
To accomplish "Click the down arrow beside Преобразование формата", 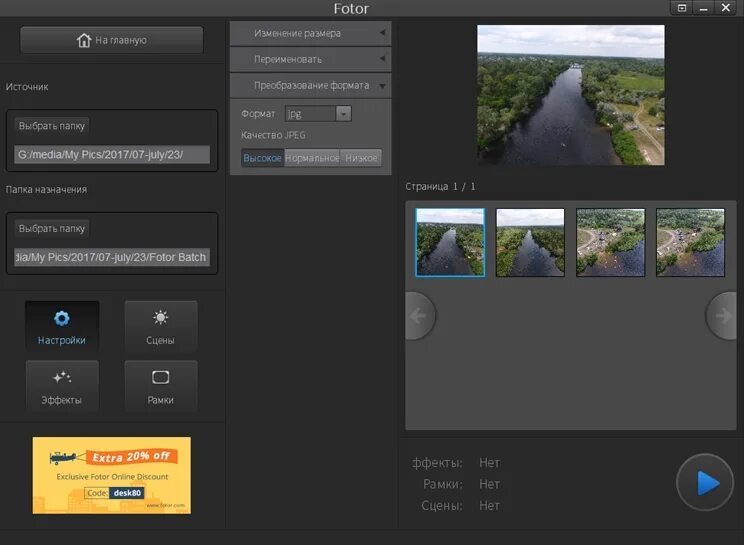I will (382, 86).
